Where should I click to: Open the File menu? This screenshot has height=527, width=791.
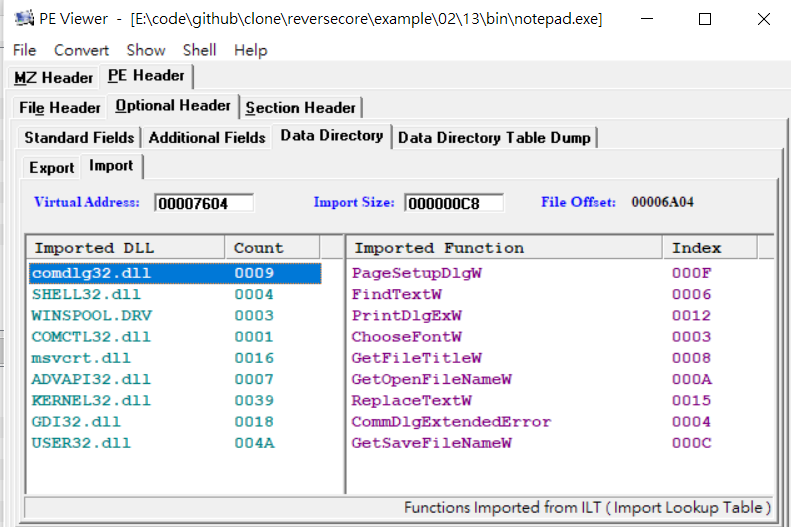pyautogui.click(x=24, y=50)
